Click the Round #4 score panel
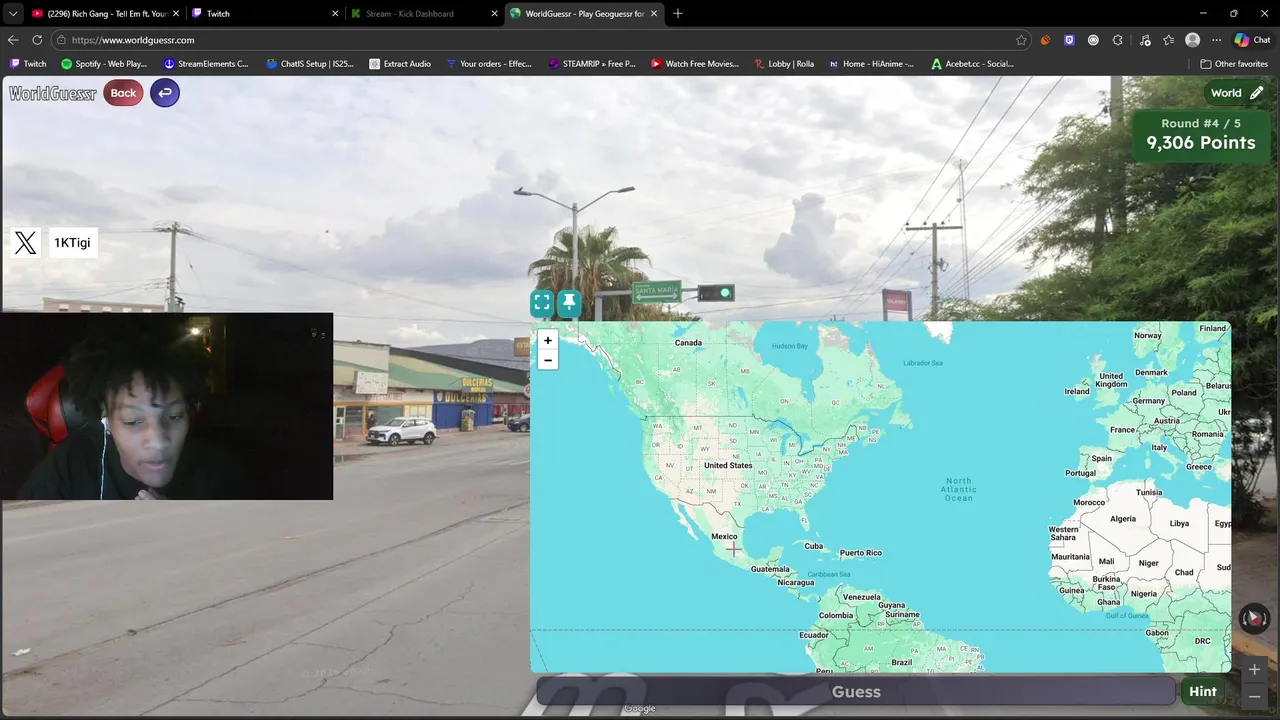The width and height of the screenshot is (1280, 720). [1201, 134]
